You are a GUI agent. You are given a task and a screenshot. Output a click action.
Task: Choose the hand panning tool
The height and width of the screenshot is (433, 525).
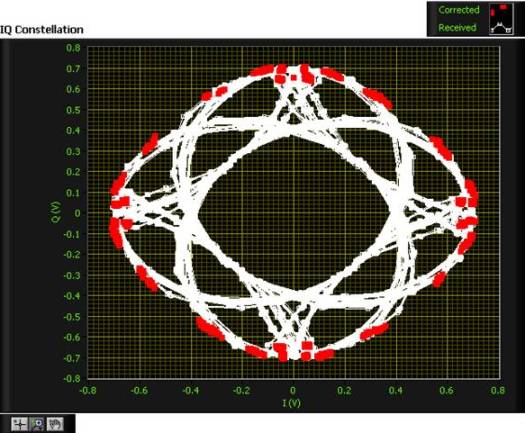[55, 424]
